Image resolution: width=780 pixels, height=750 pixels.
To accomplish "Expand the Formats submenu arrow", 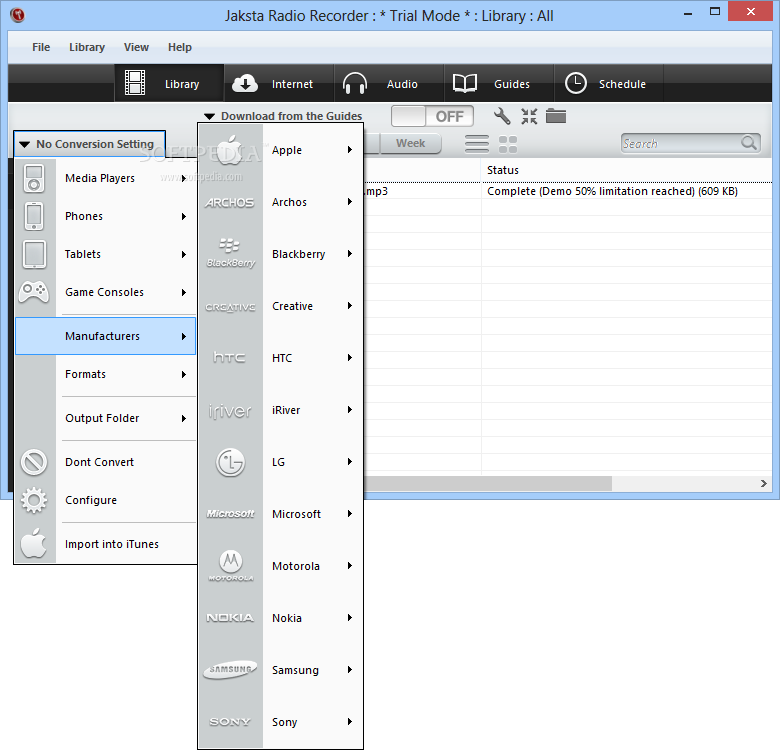I will tap(184, 374).
